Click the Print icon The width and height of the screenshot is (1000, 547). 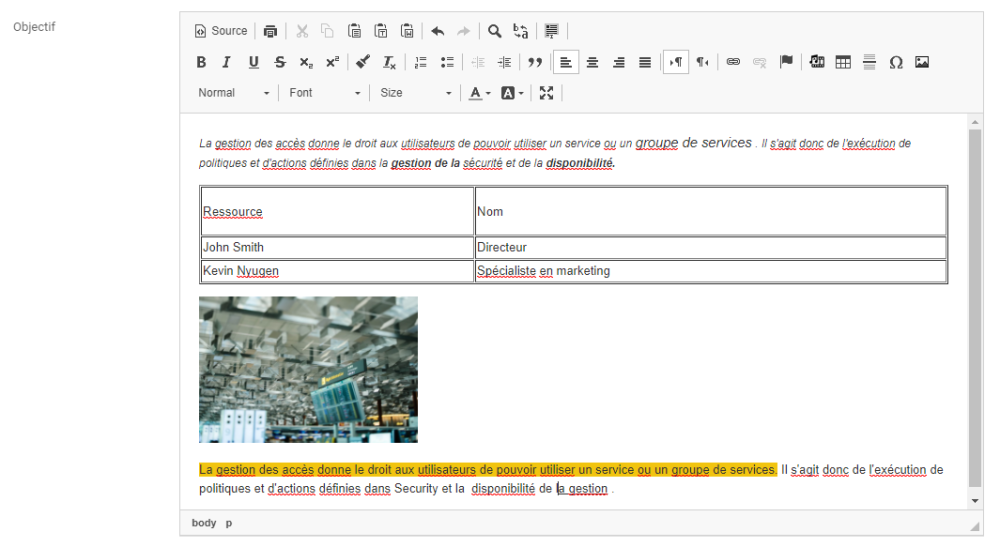270,31
